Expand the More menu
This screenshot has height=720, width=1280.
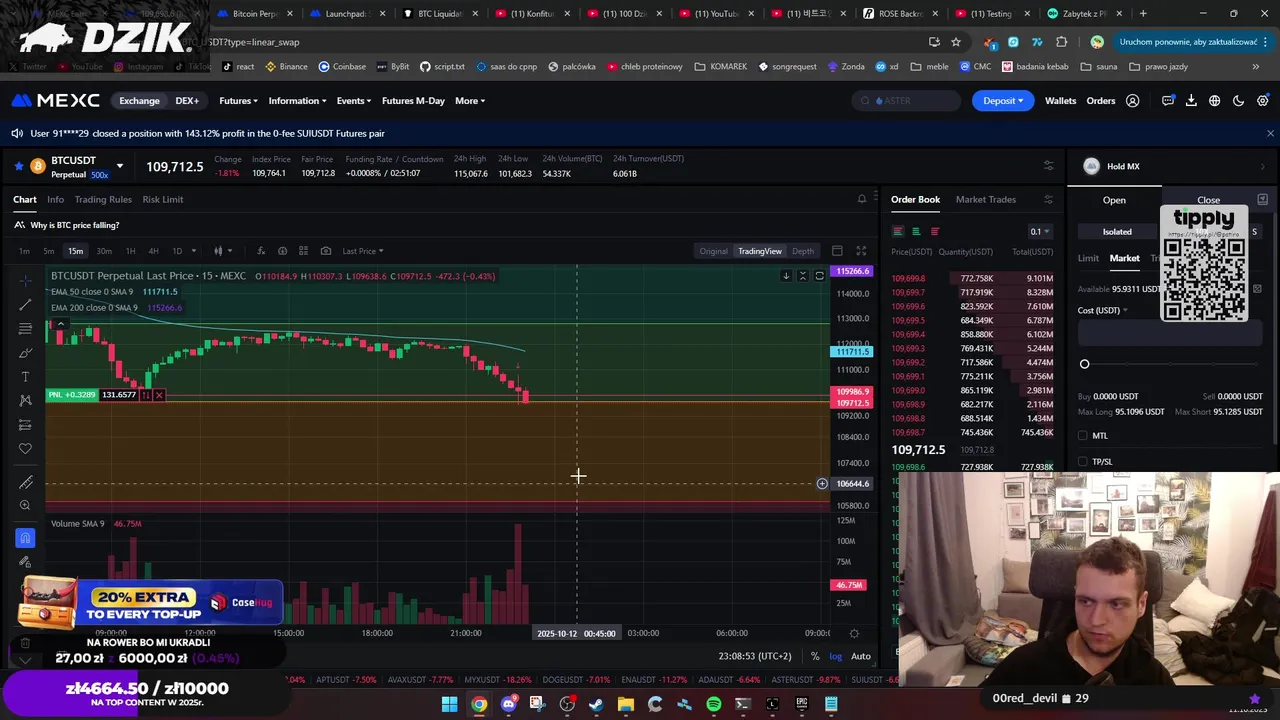(x=470, y=101)
